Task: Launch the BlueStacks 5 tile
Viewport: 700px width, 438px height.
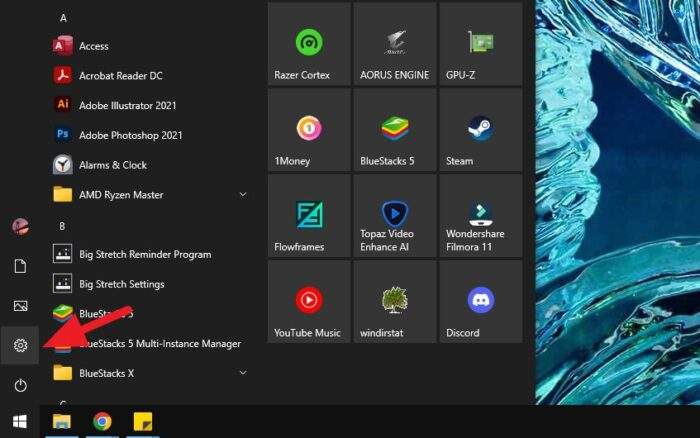Action: pyautogui.click(x=395, y=129)
